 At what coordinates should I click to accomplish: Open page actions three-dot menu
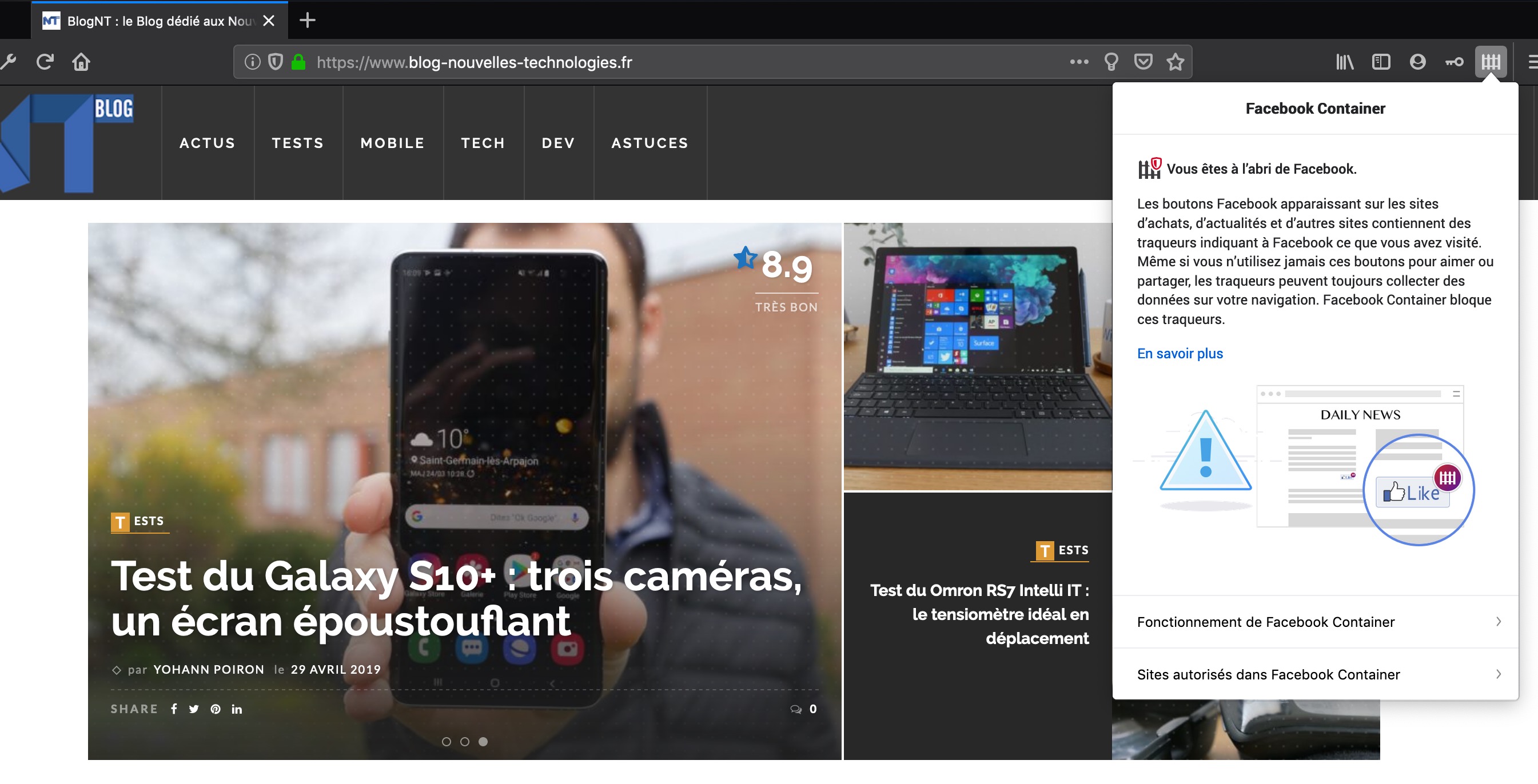coord(1079,62)
